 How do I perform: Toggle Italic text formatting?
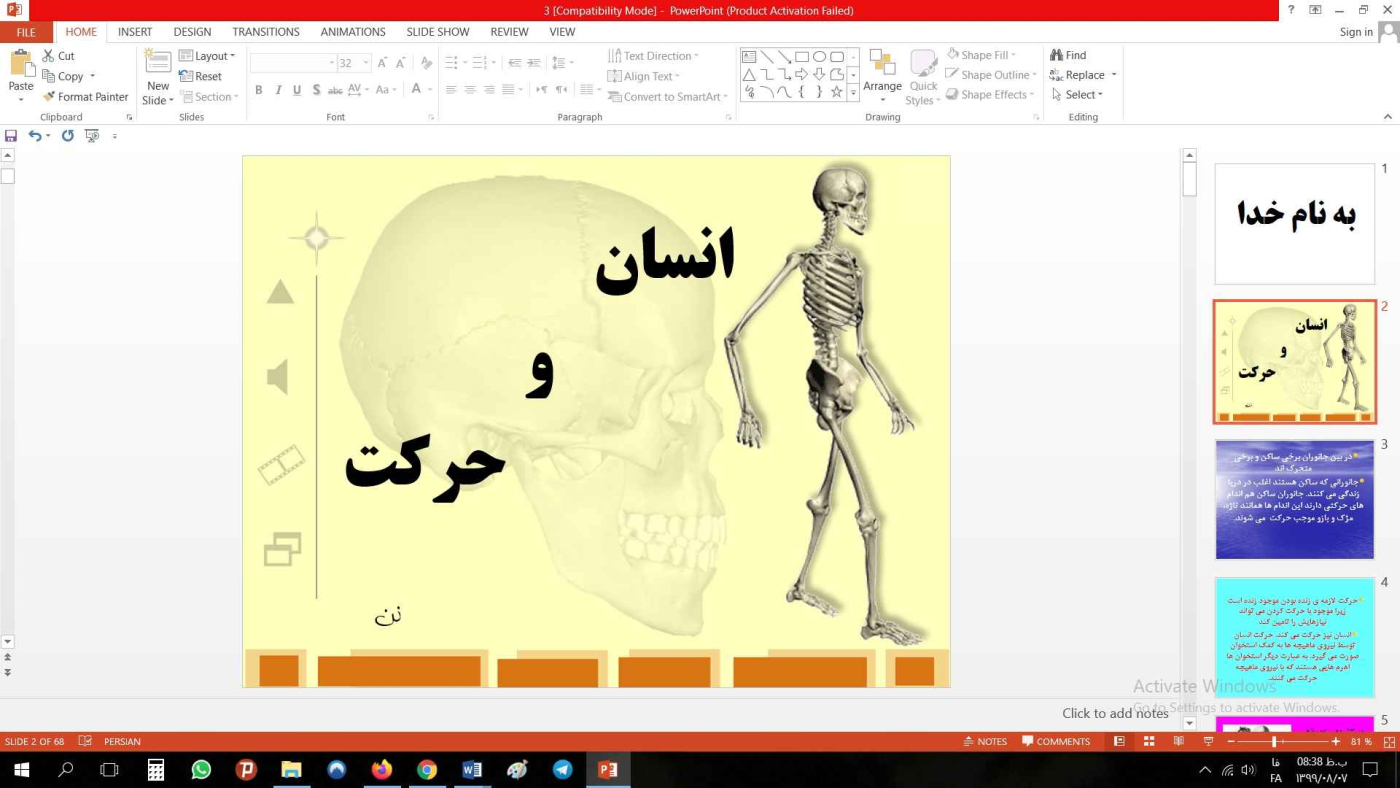tap(278, 90)
